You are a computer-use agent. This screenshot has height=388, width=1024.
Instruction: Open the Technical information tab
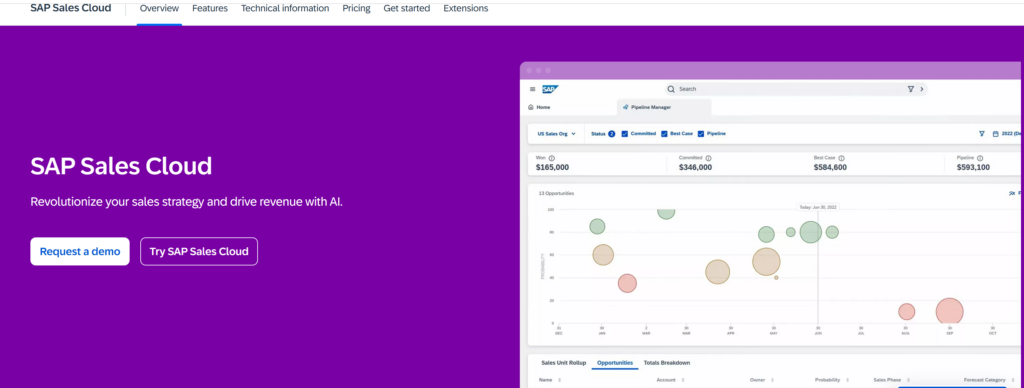tap(285, 8)
